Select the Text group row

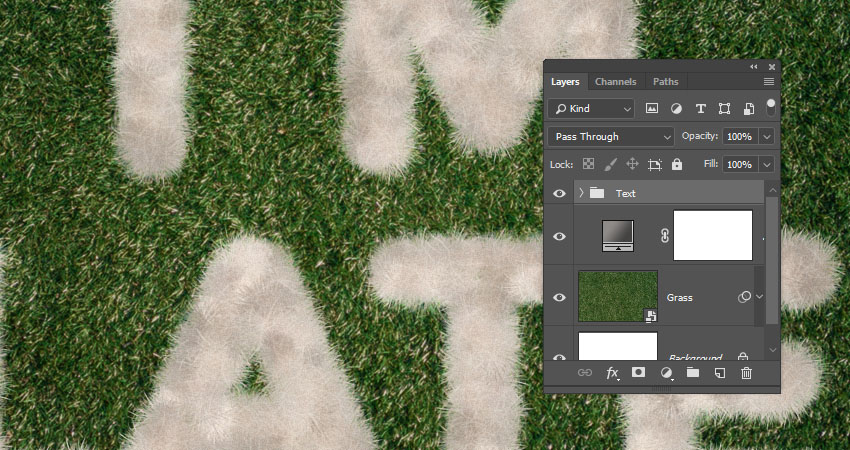[669, 193]
